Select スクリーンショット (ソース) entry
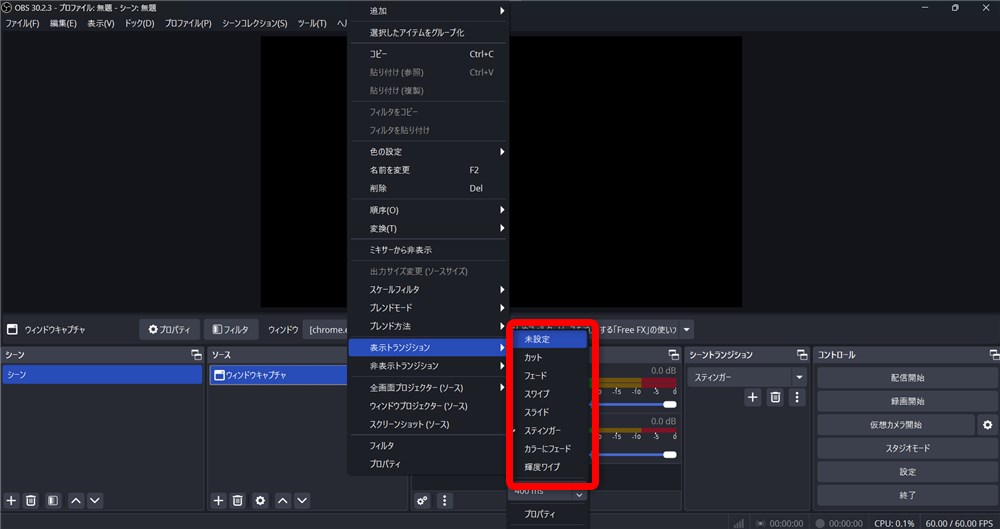The width and height of the screenshot is (1000, 529). (x=429, y=424)
